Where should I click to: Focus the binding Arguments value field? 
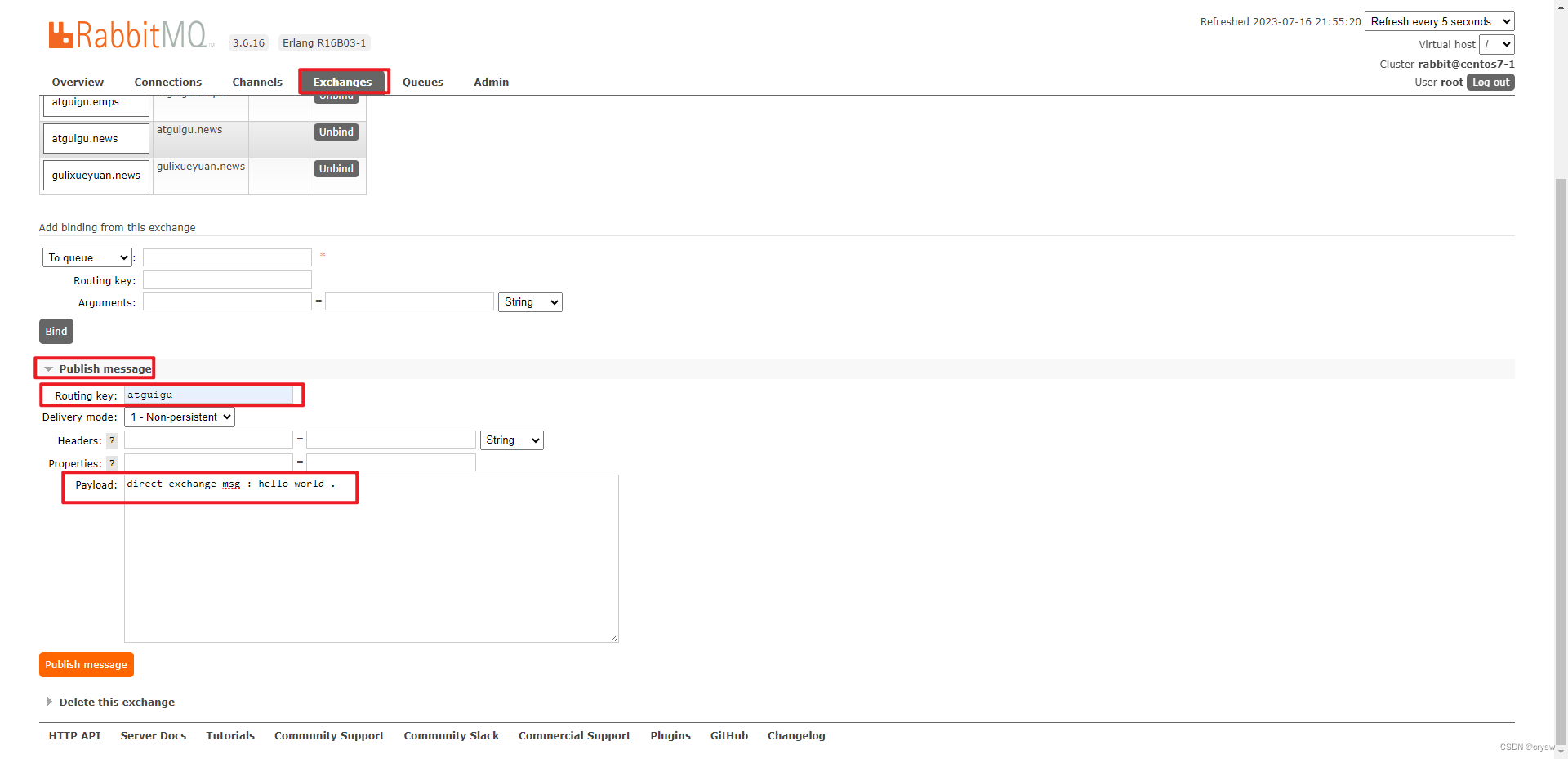point(409,301)
